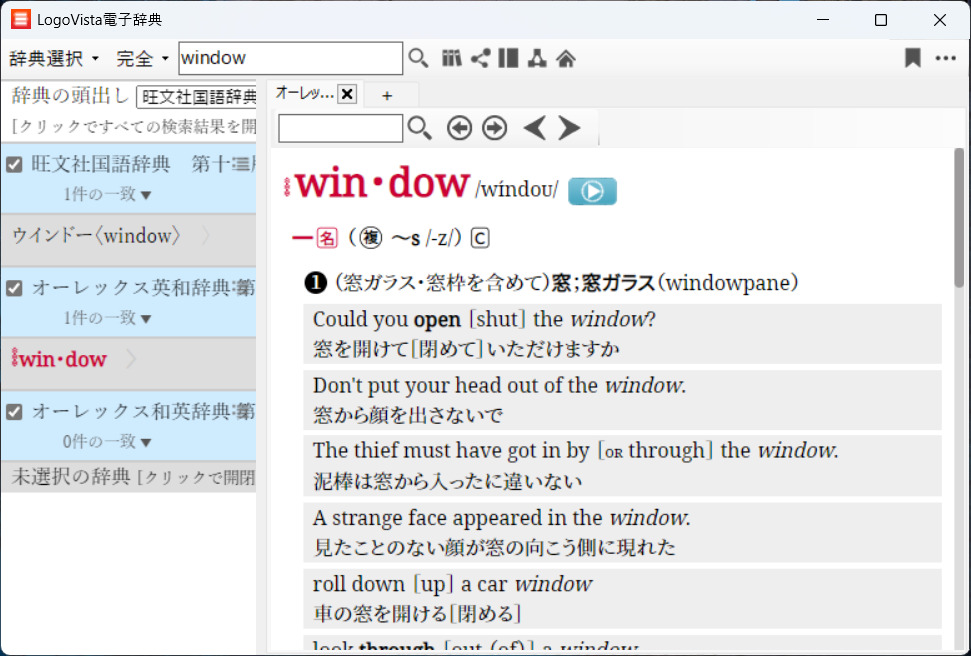The height and width of the screenshot is (656, 971).
Task: Open the bookmark icon at top right
Action: (x=912, y=59)
